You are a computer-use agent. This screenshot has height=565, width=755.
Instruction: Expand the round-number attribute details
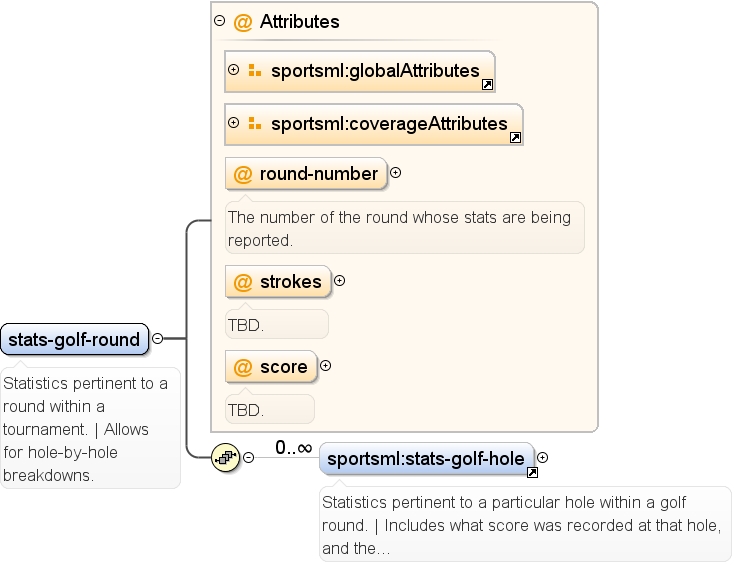[395, 173]
